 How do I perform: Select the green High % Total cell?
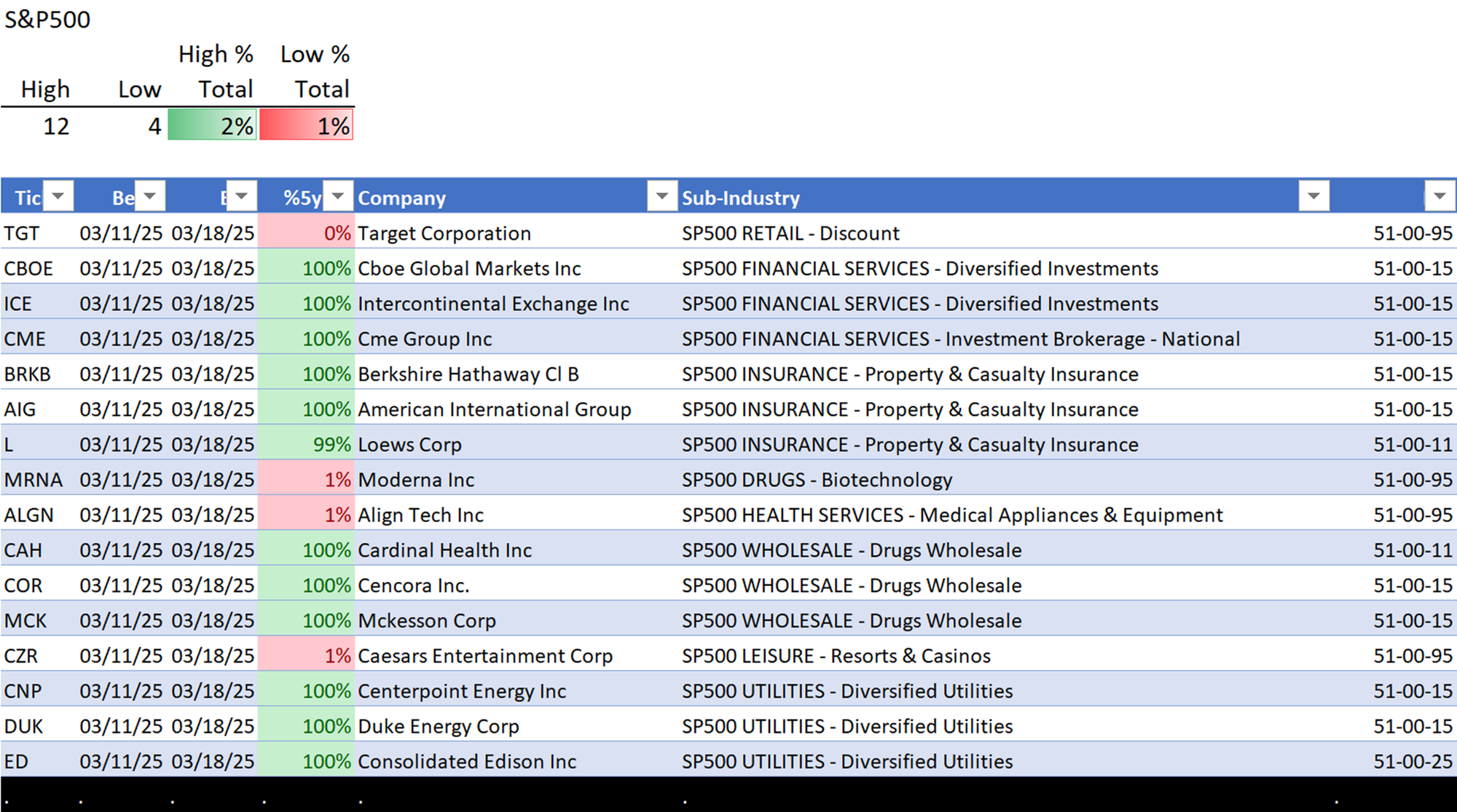coord(212,125)
